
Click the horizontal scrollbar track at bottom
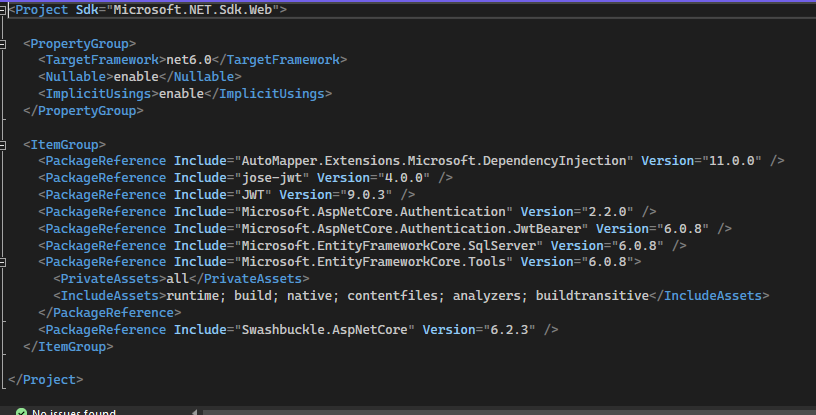509,412
